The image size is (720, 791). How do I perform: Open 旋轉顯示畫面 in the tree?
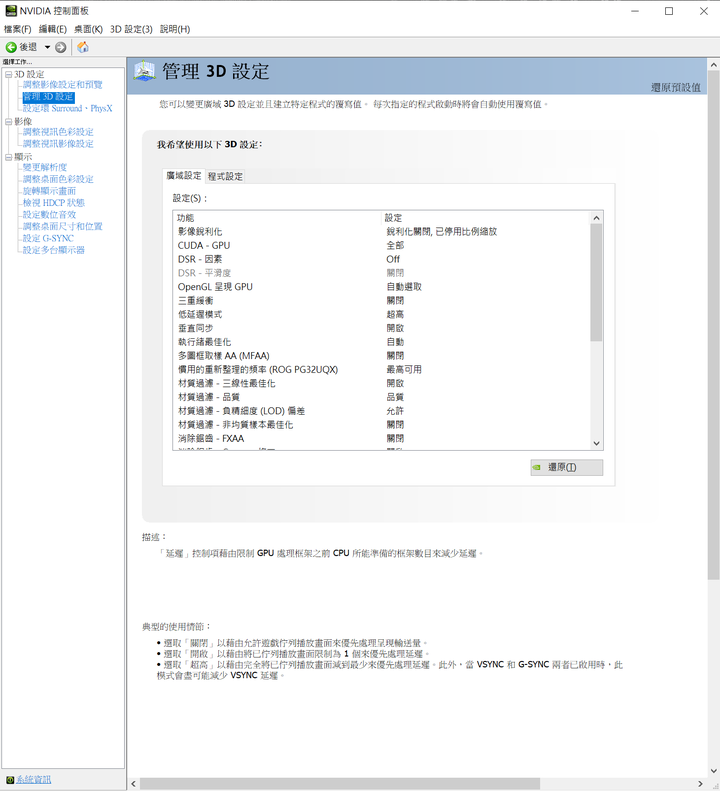[x=49, y=191]
